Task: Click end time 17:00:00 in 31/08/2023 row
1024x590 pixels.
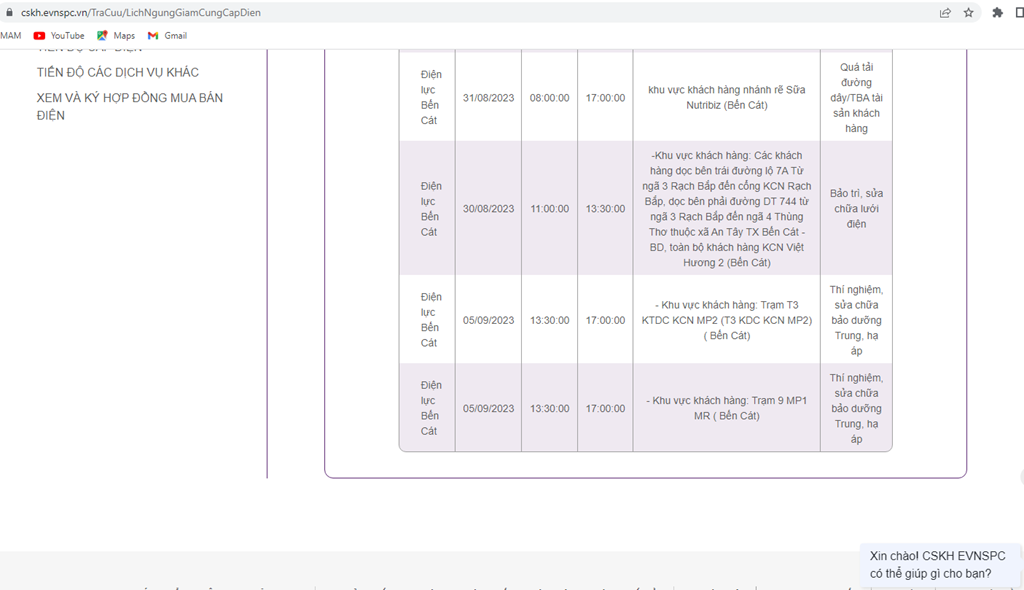Action: [x=605, y=97]
